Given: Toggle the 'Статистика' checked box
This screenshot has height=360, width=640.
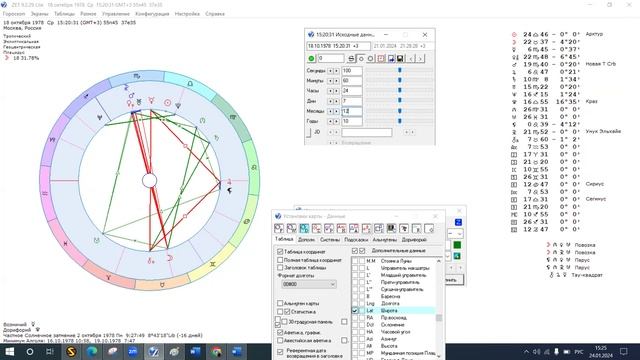Looking at the screenshot, I should pos(287,311).
